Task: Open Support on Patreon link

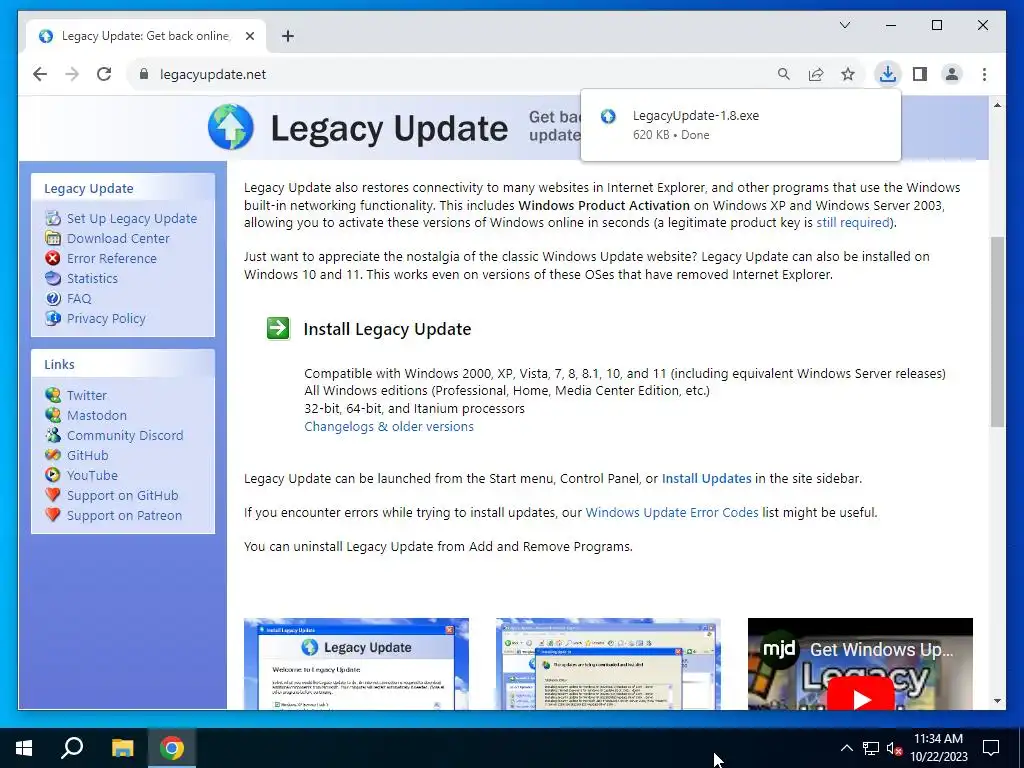Action: click(x=124, y=515)
